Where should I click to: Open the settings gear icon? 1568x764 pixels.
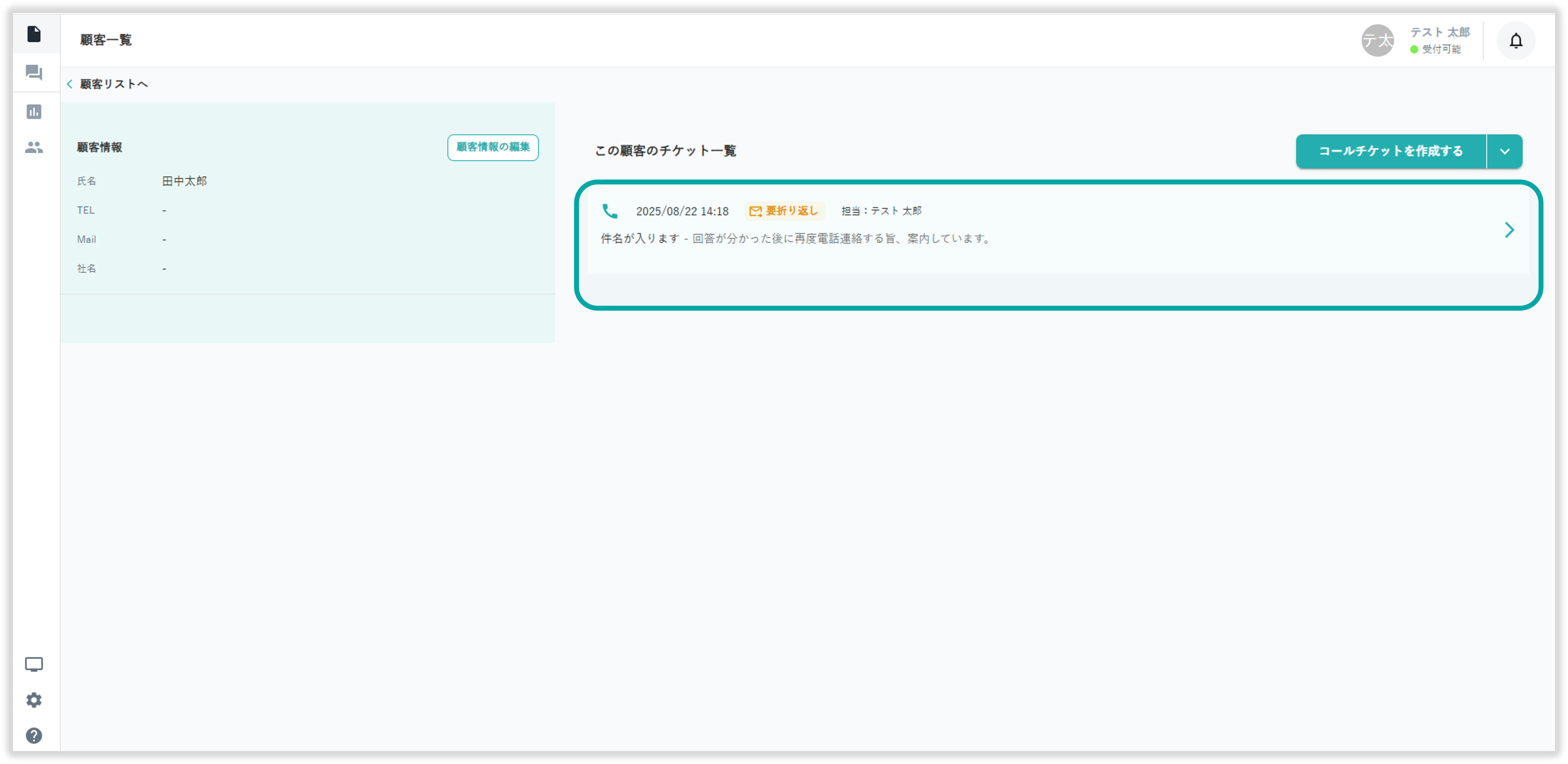tap(34, 700)
